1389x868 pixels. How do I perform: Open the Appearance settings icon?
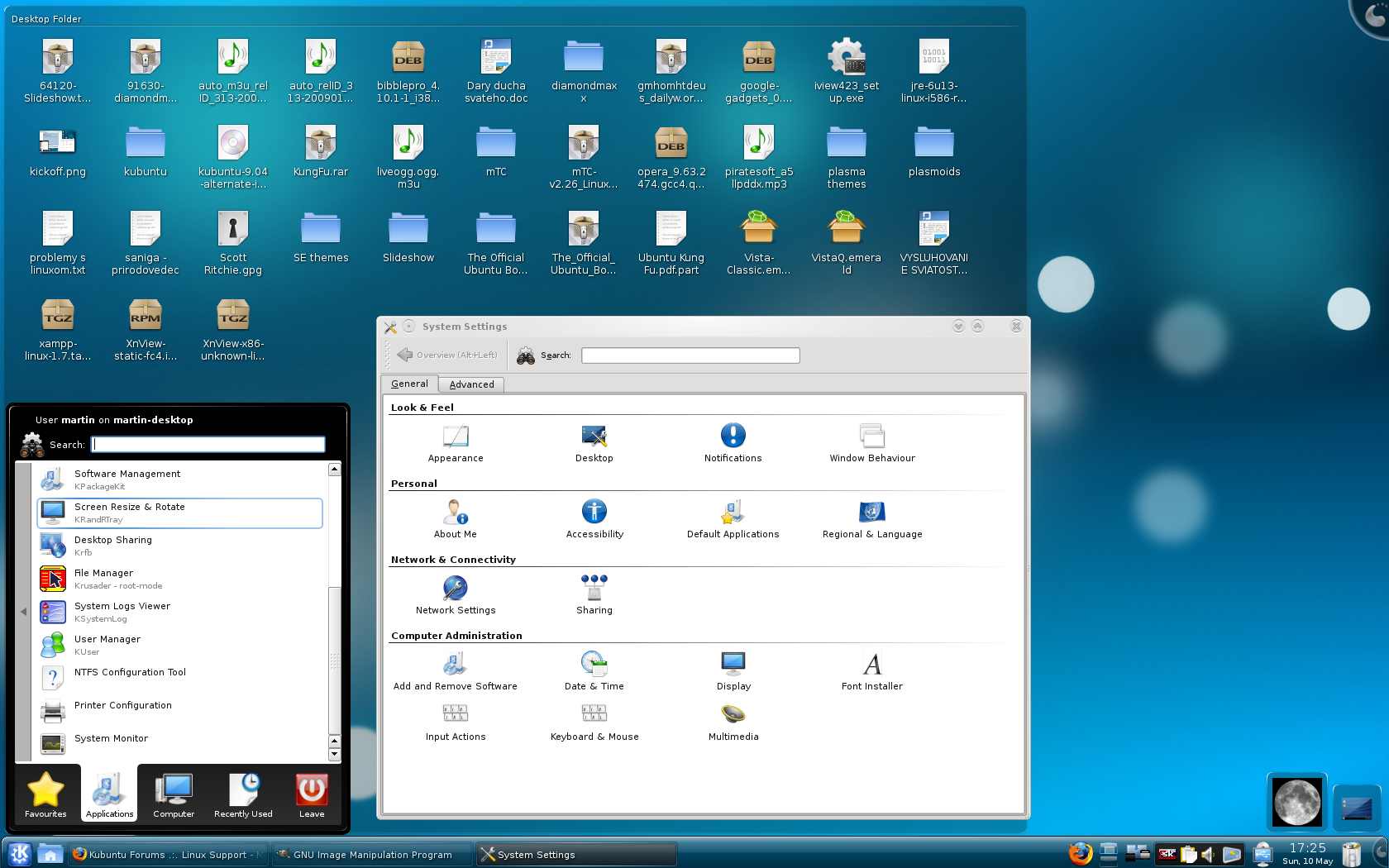456,436
